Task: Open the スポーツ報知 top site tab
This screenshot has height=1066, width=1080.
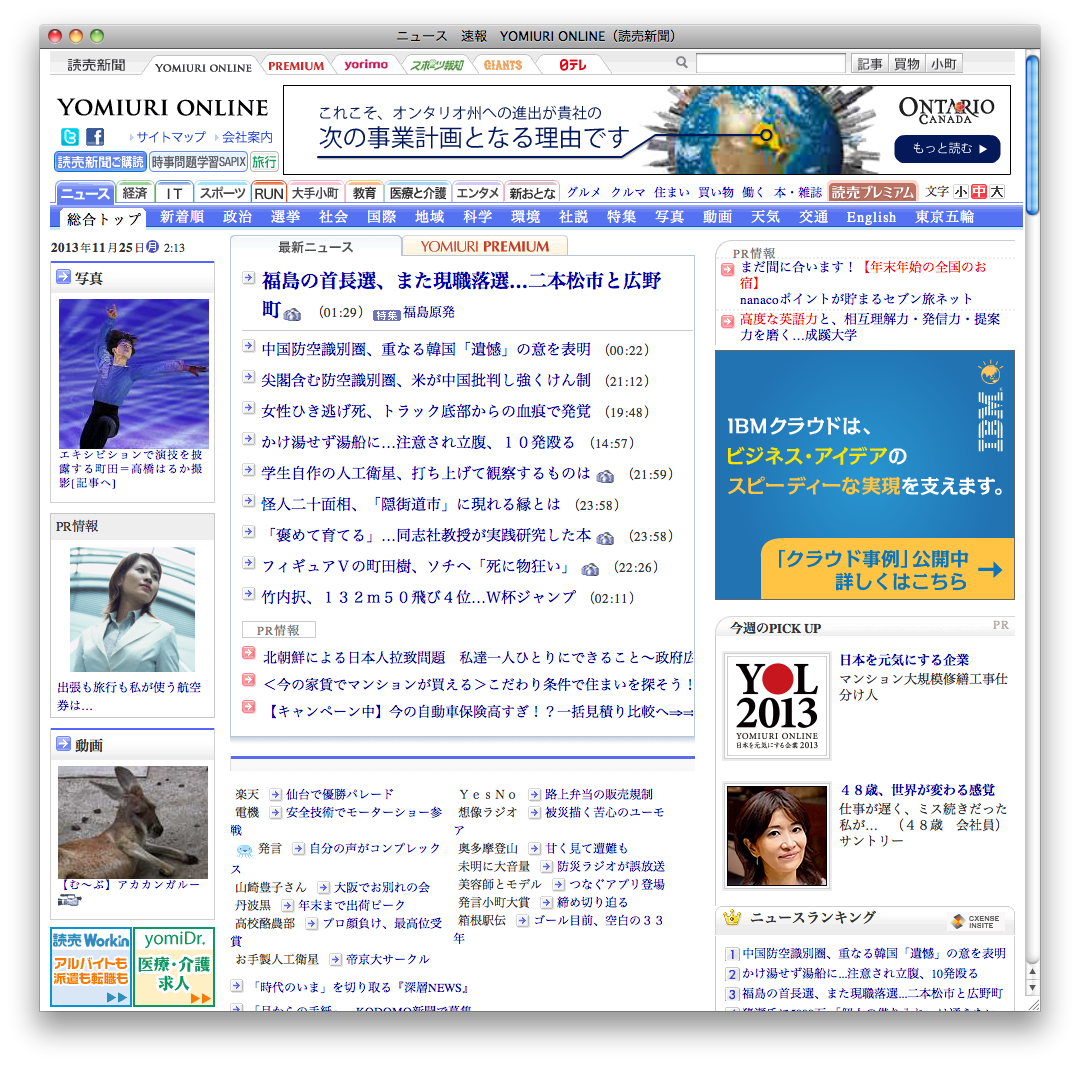Action: tap(437, 65)
